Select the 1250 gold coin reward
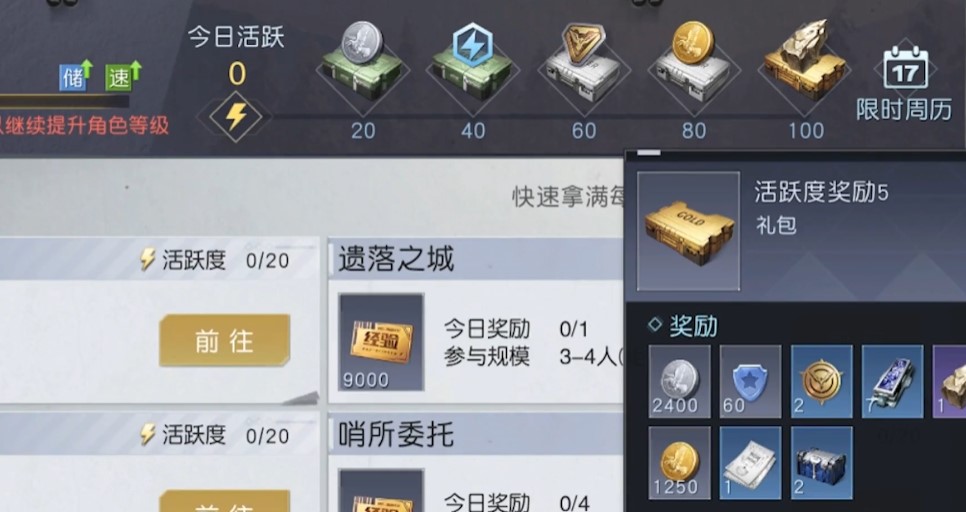 click(679, 463)
